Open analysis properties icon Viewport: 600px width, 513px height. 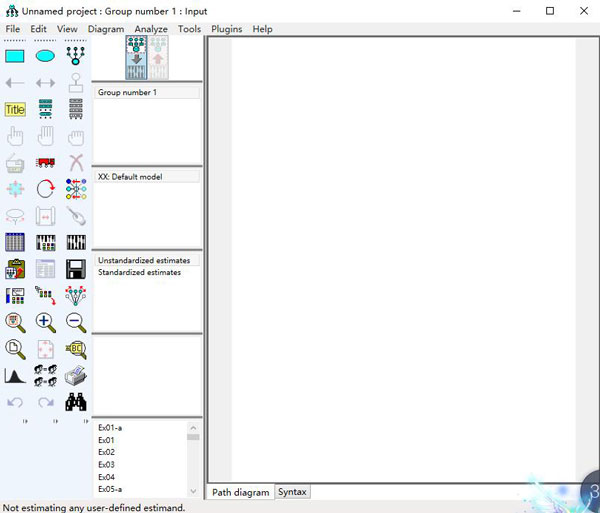pos(46,243)
